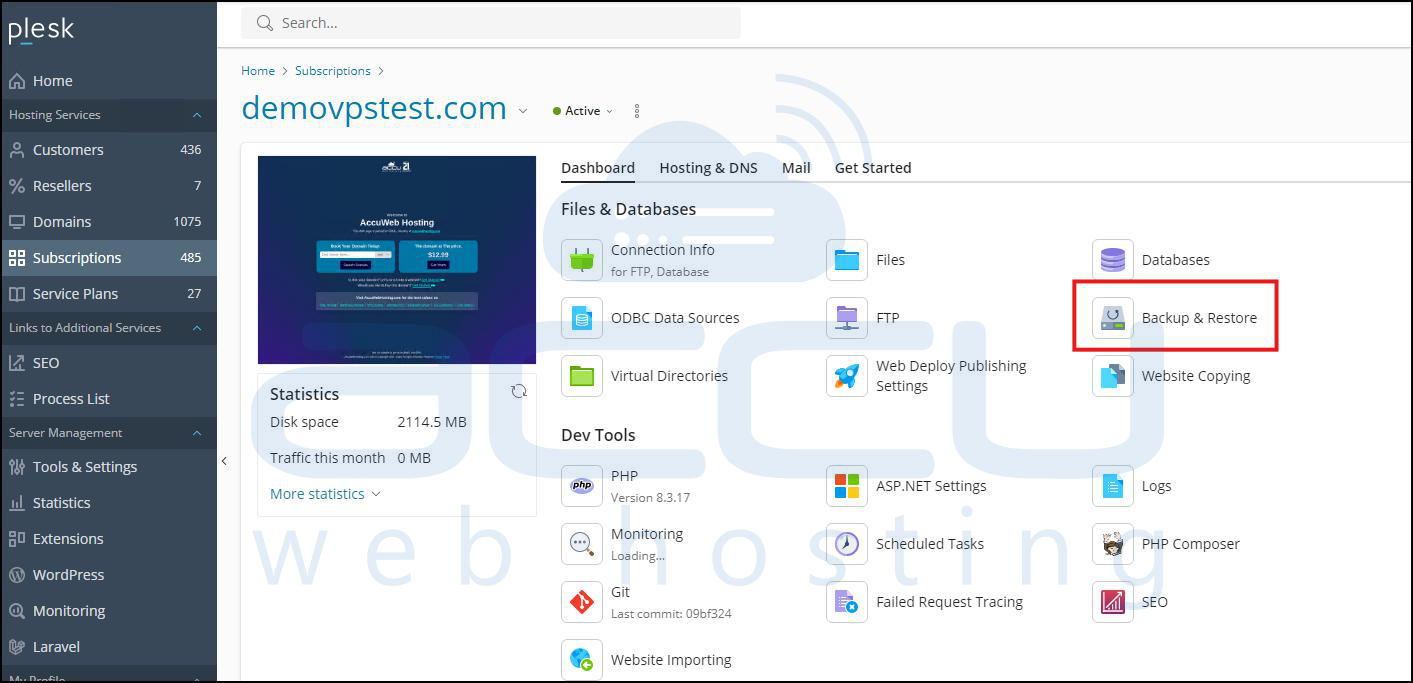The width and height of the screenshot is (1413, 683).
Task: Click the Home breadcrumb link
Action: point(258,71)
